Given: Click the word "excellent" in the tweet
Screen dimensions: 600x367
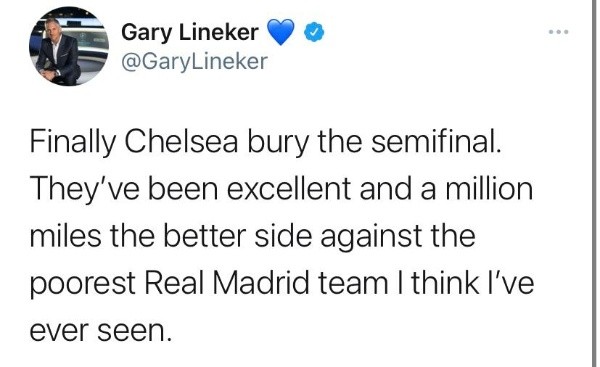Looking at the screenshot, I should point(289,189).
